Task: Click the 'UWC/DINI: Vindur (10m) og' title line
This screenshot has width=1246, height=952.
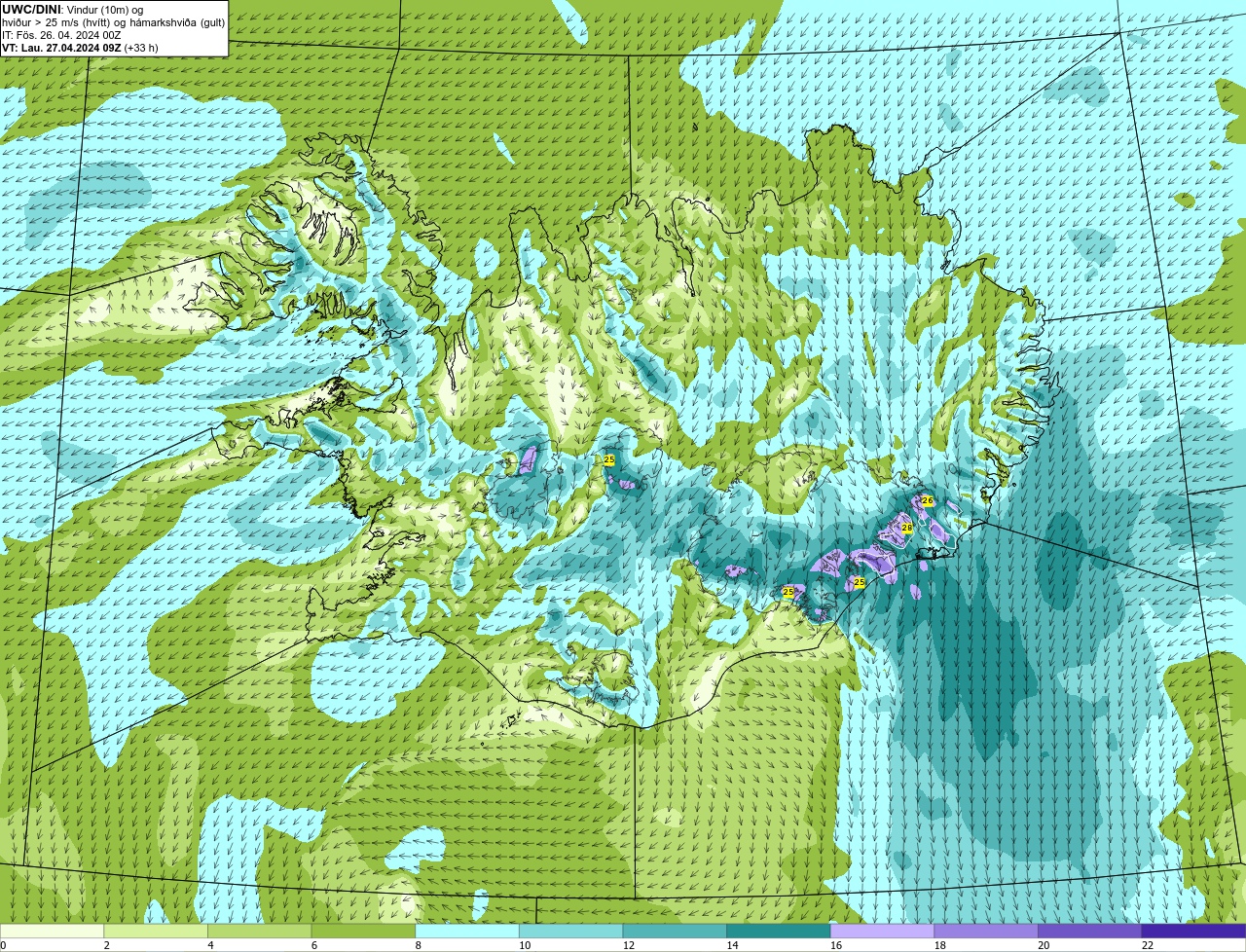Action: pos(73,10)
